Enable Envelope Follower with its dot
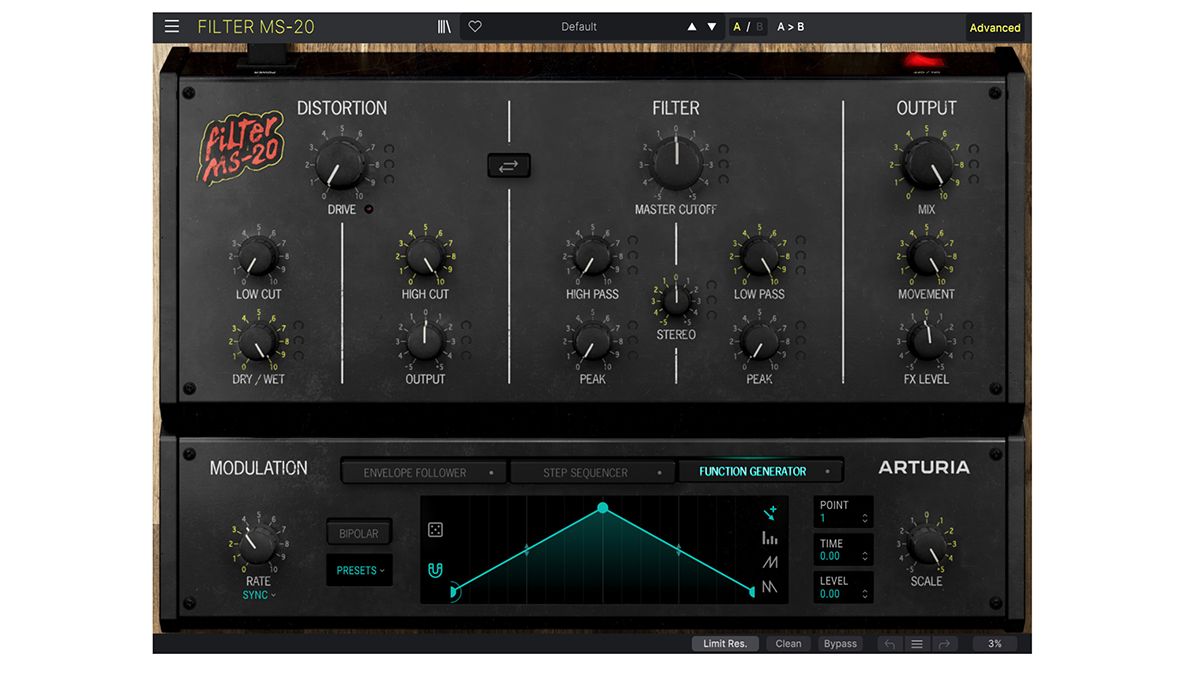 tap(490, 472)
